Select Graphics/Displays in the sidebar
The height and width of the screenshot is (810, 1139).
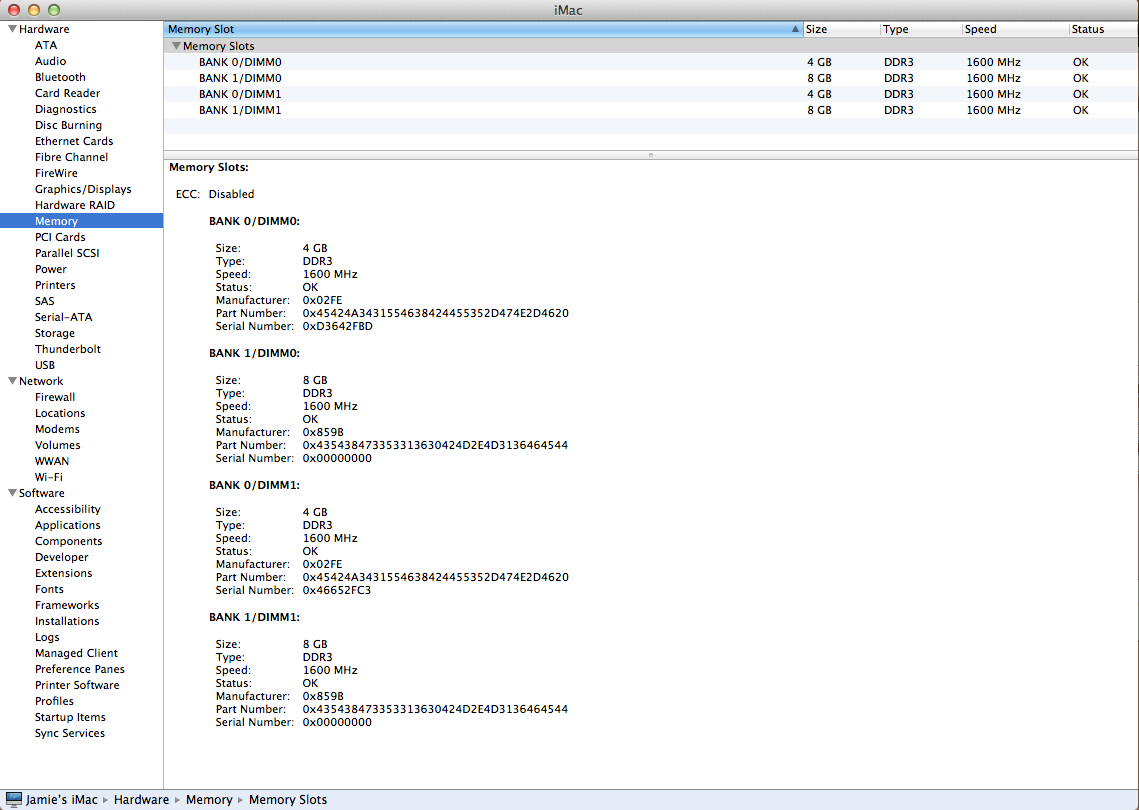tap(83, 189)
